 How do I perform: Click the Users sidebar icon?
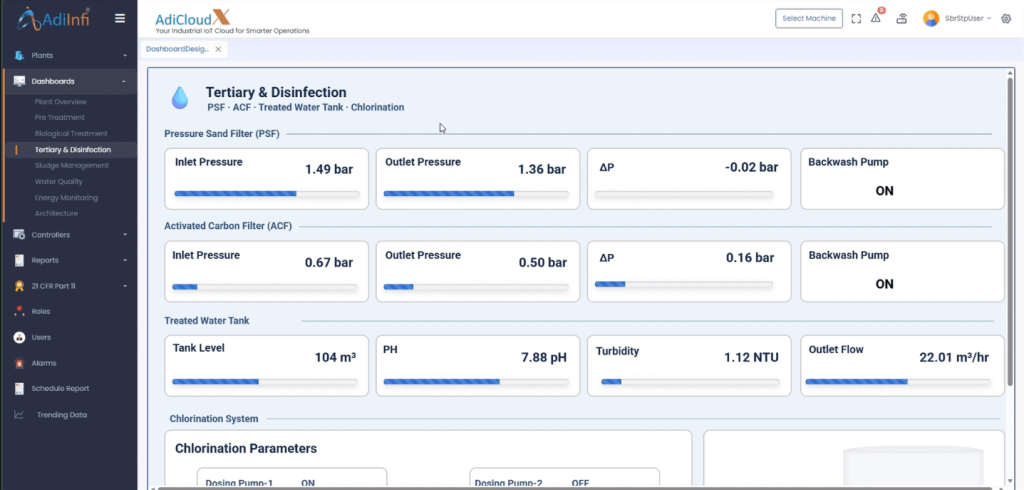(19, 337)
